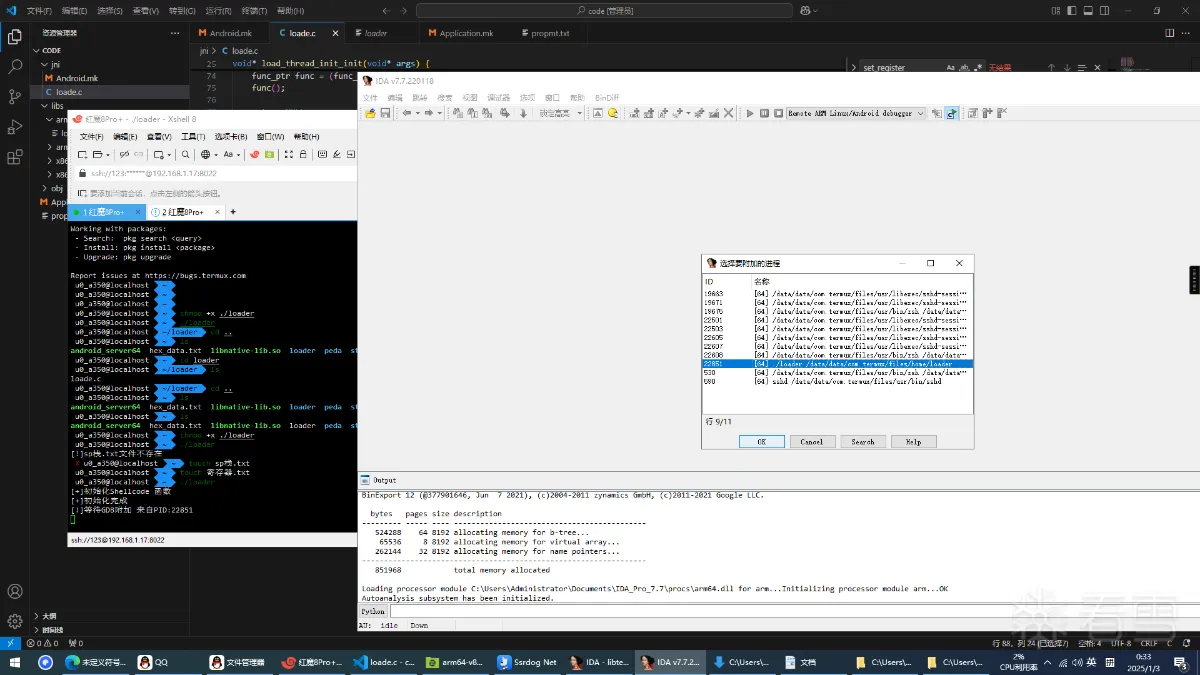Open Source Control view in VS Code

pos(15,97)
